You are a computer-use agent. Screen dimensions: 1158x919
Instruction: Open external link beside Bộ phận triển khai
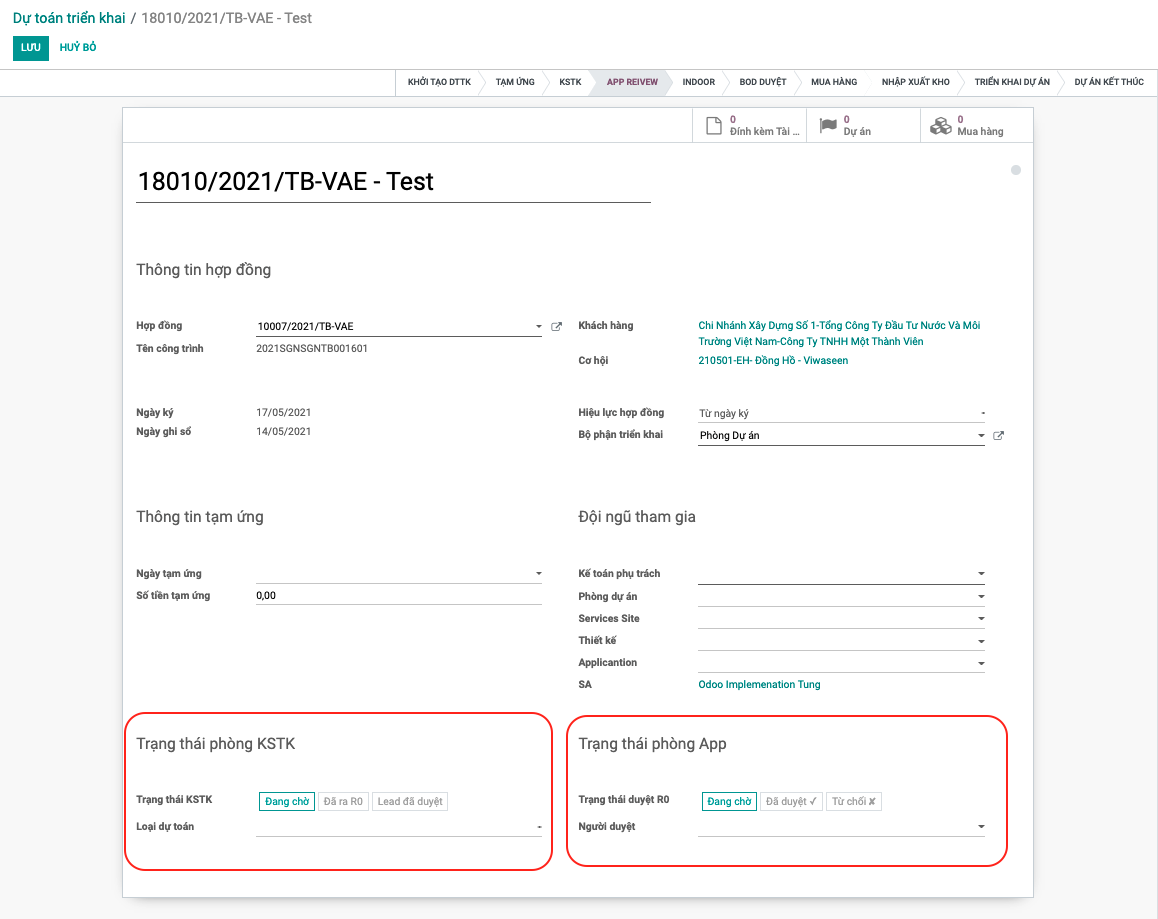998,436
